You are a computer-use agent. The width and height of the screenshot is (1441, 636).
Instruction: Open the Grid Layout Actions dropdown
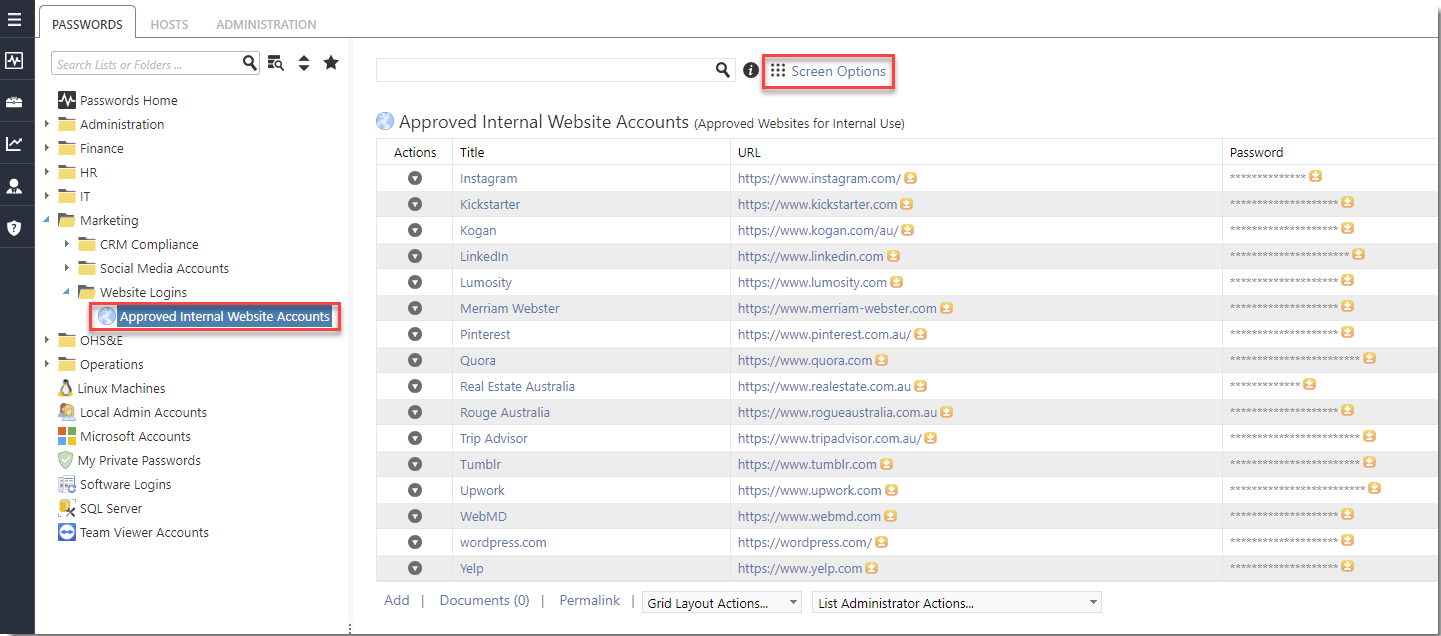click(721, 601)
